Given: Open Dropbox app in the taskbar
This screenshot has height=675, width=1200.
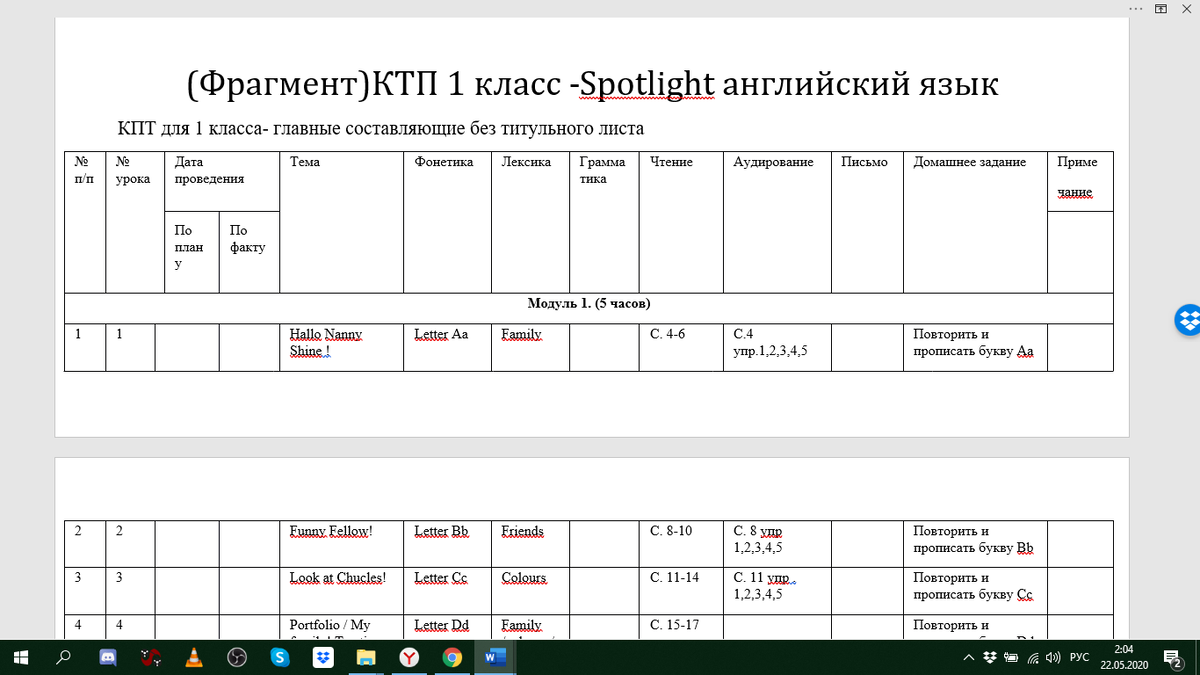Looking at the screenshot, I should click(323, 657).
